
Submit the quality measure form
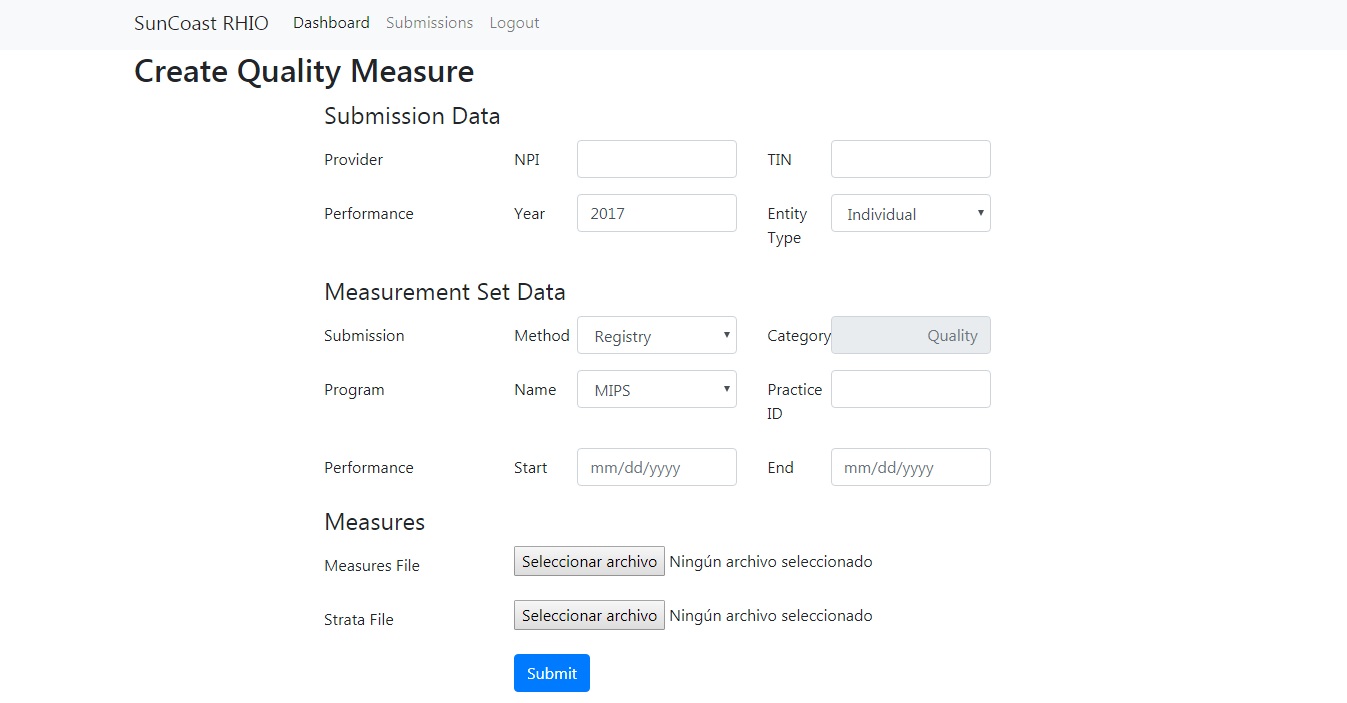coord(552,673)
